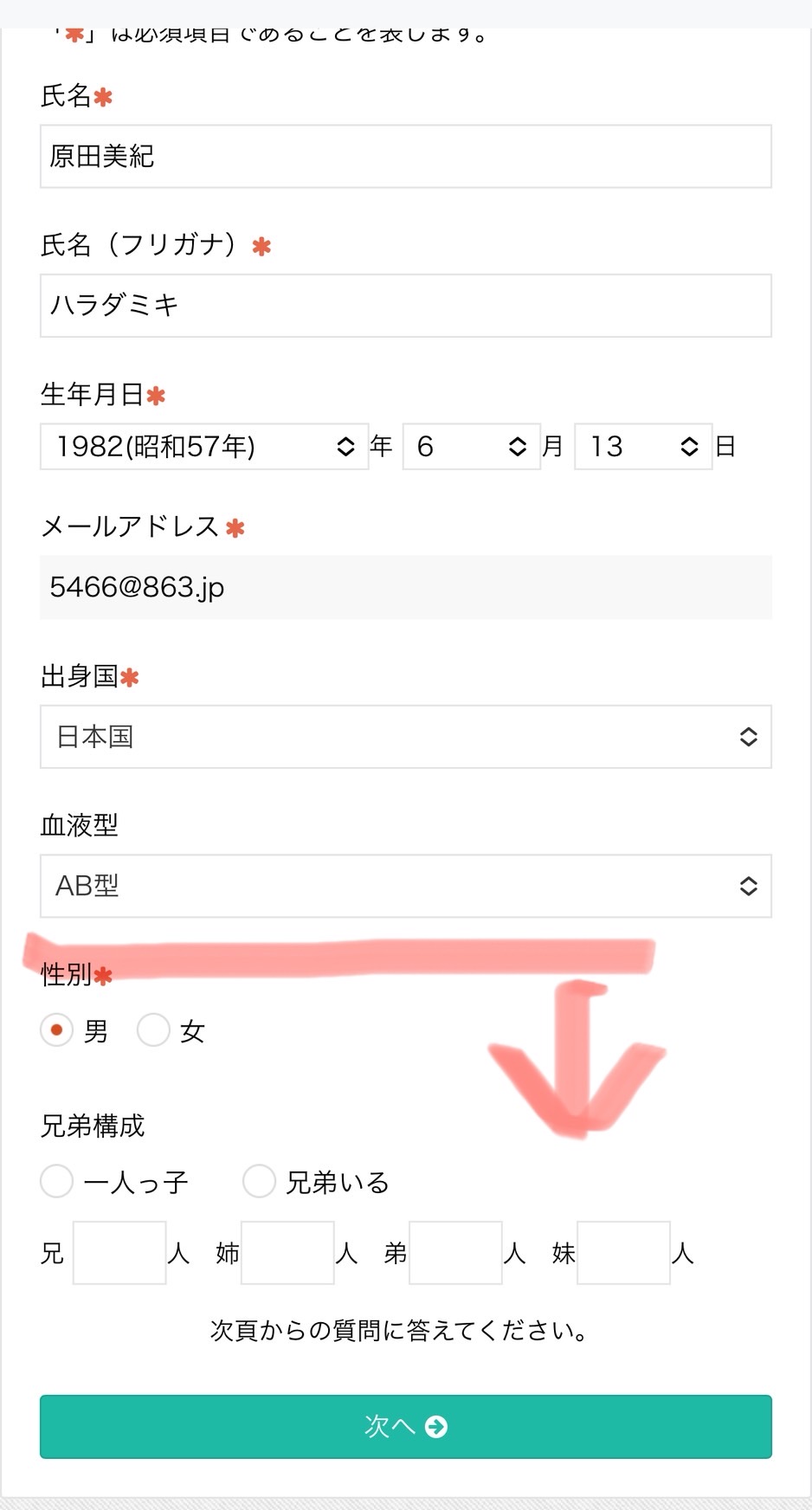812x1510 pixels.
Task: Click the フリガナ field with ハラダミキ
Action: click(x=406, y=306)
